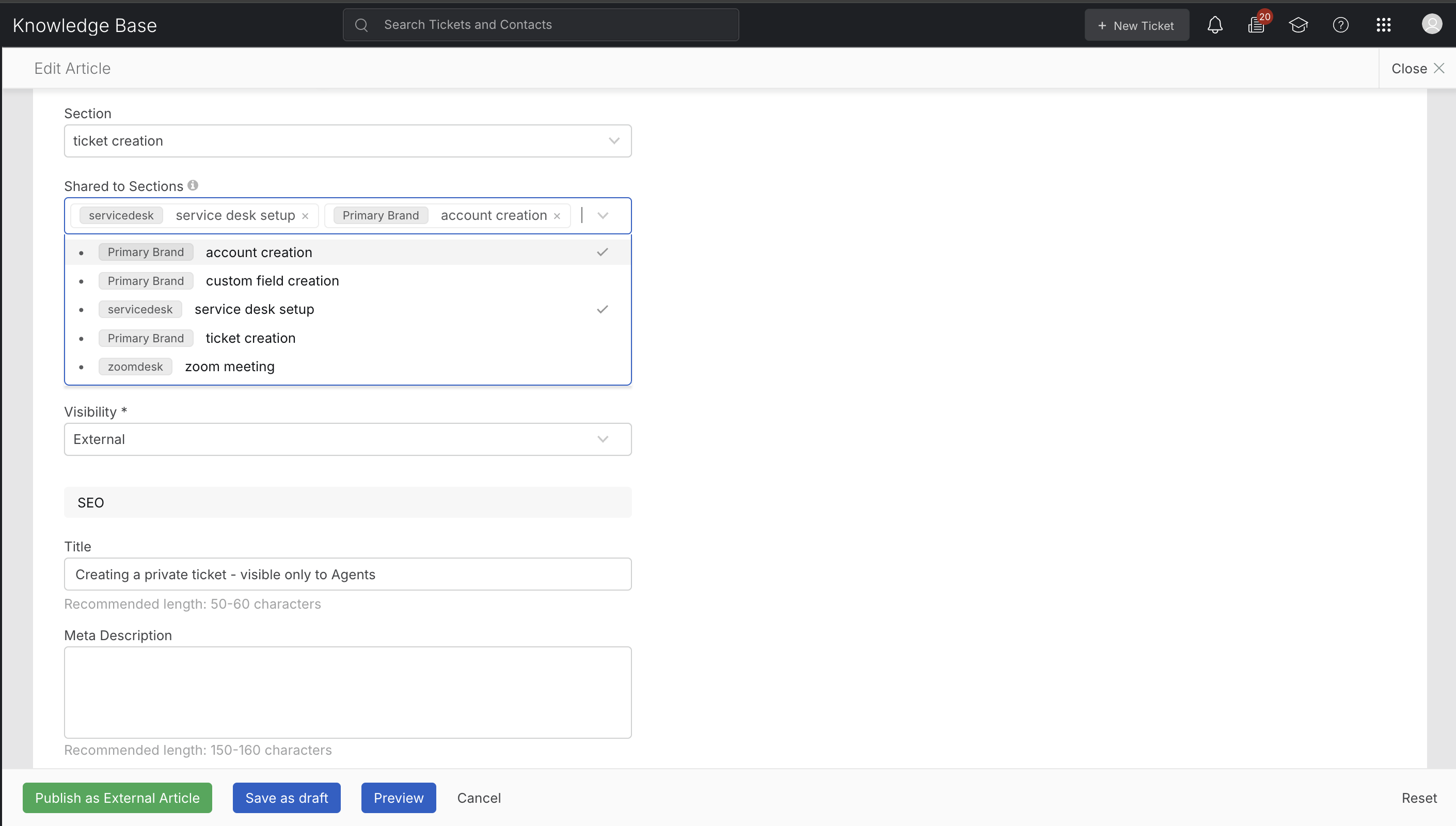Open the Visibility dropdown set to External
This screenshot has height=826, width=1456.
coord(347,439)
